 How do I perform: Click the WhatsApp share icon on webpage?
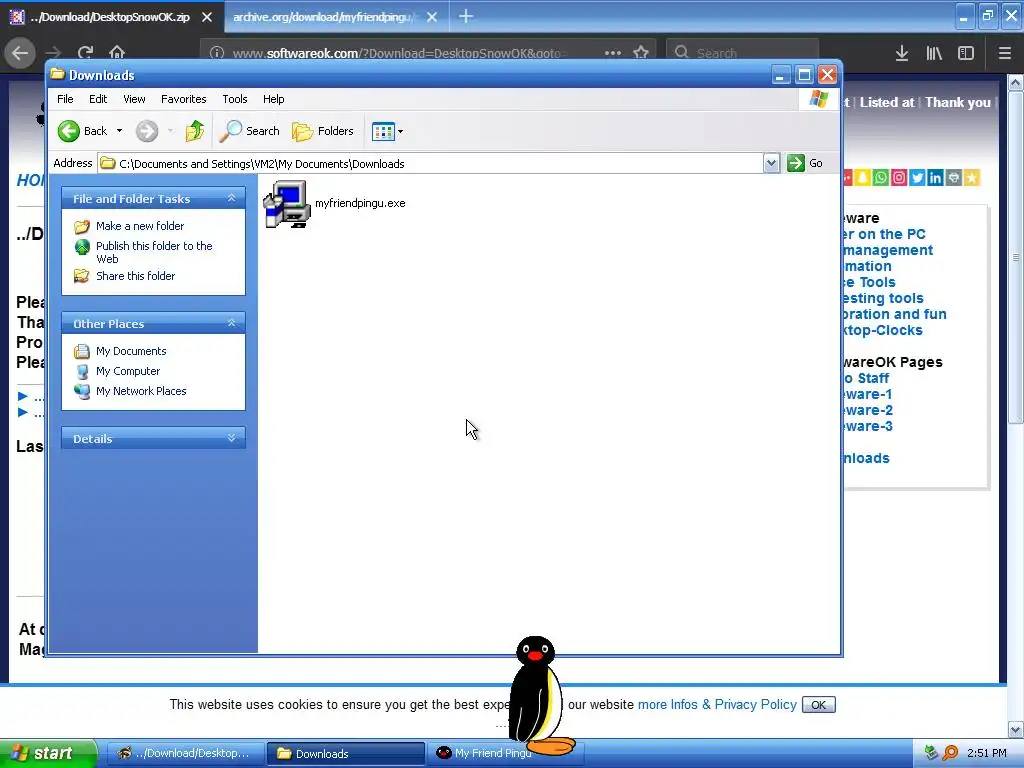point(880,178)
